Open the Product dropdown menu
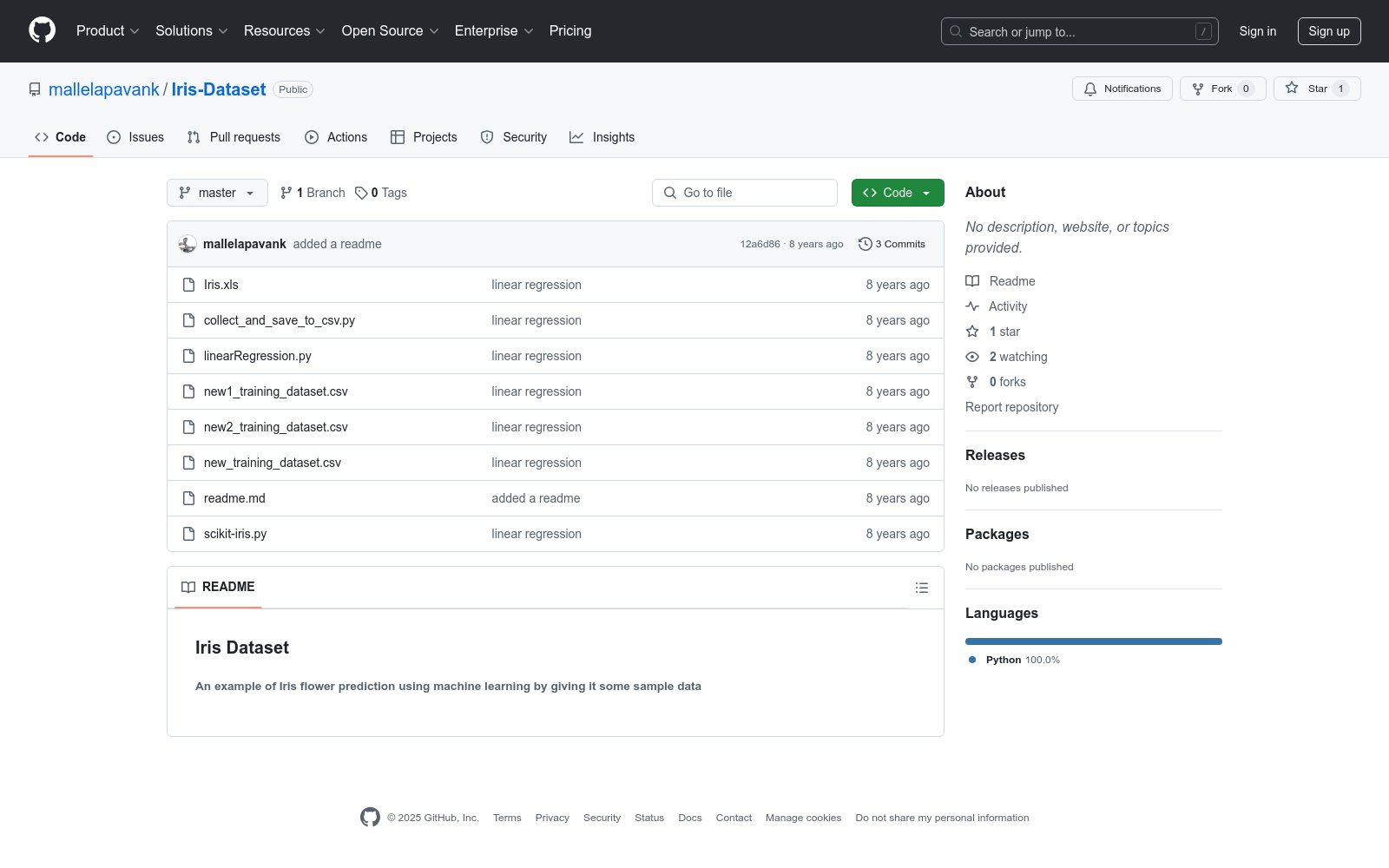The height and width of the screenshot is (868, 1389). point(108,31)
